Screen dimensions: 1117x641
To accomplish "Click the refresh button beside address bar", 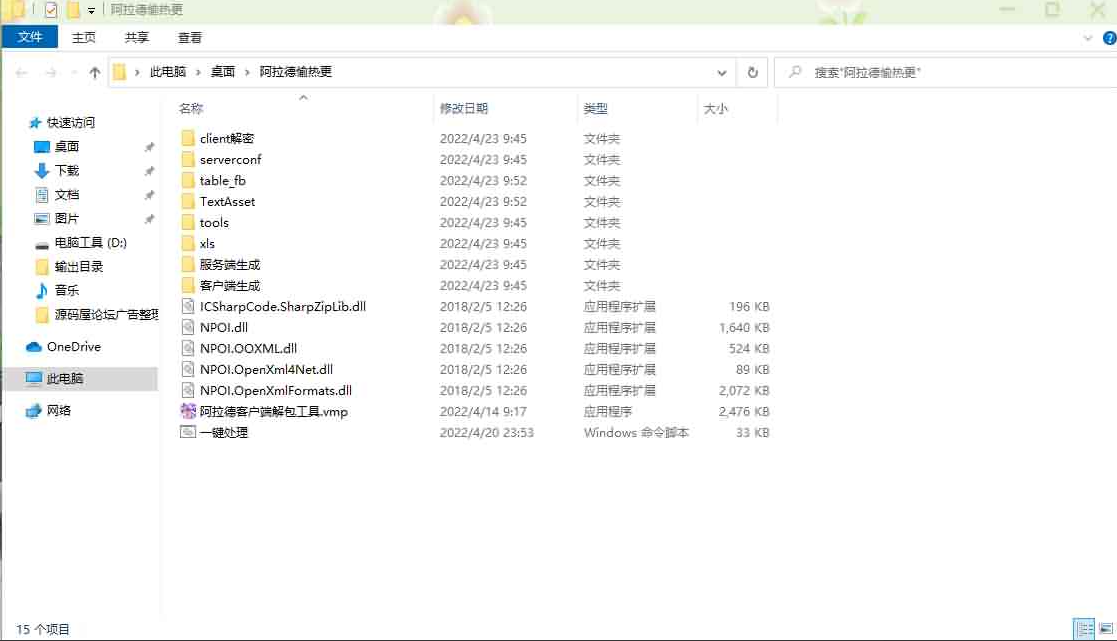I will (752, 72).
